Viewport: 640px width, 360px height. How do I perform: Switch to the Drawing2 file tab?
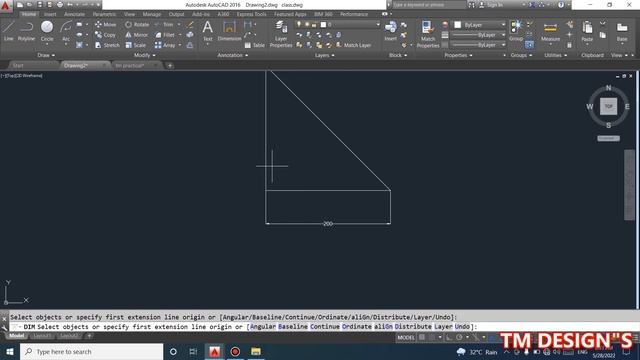76,65
